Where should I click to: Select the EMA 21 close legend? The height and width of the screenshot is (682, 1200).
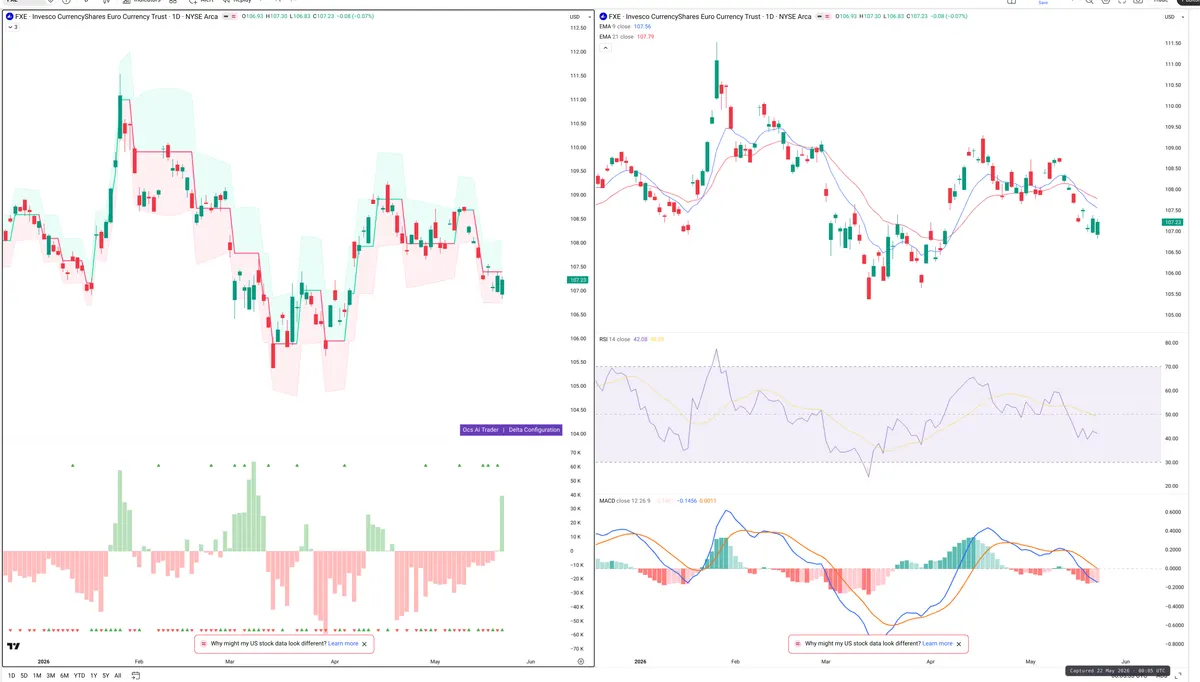617,37
